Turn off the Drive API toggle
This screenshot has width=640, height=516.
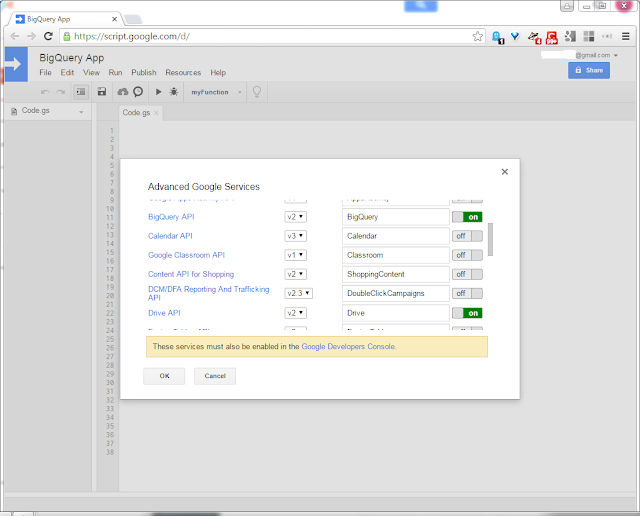point(467,313)
